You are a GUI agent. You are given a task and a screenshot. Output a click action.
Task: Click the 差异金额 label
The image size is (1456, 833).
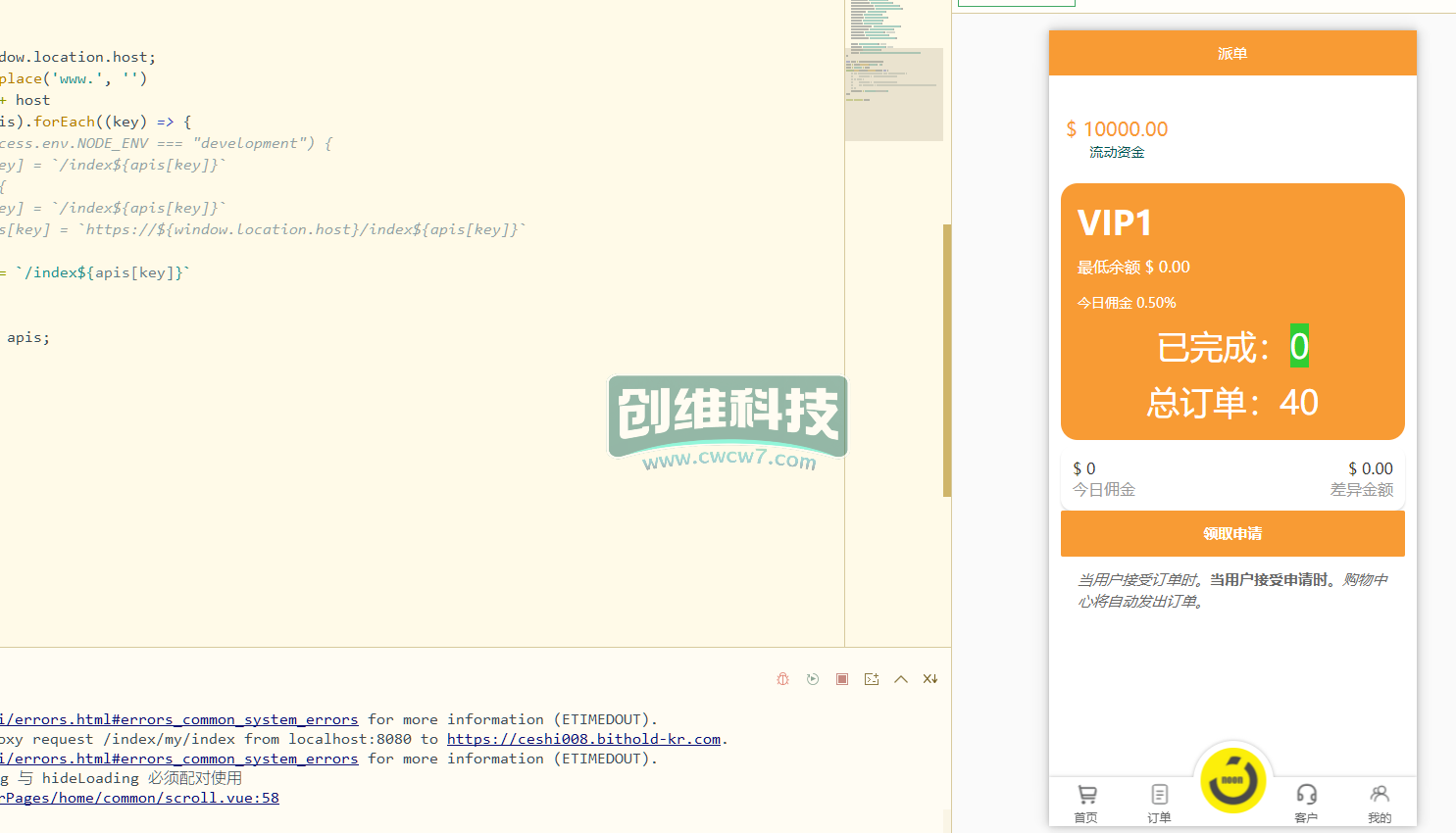coord(1362,490)
